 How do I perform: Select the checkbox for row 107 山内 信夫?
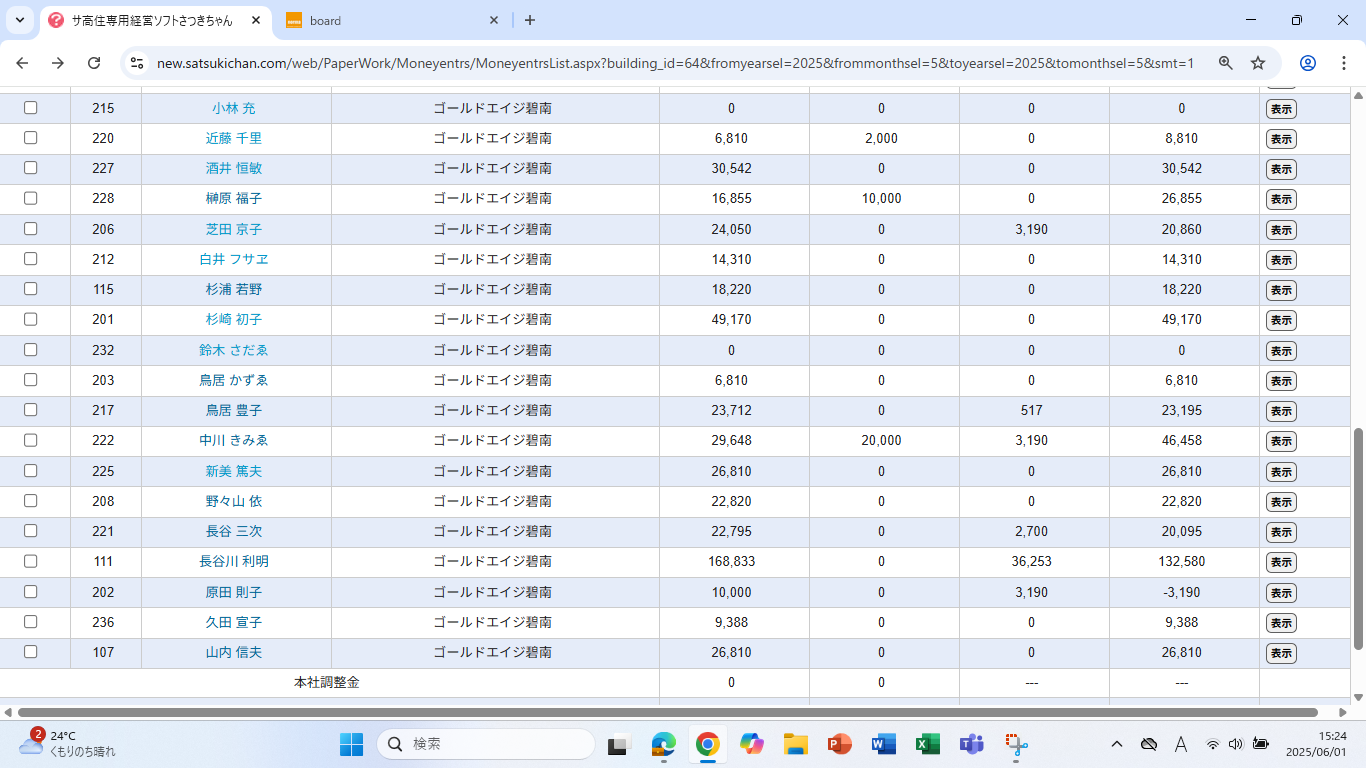click(31, 652)
